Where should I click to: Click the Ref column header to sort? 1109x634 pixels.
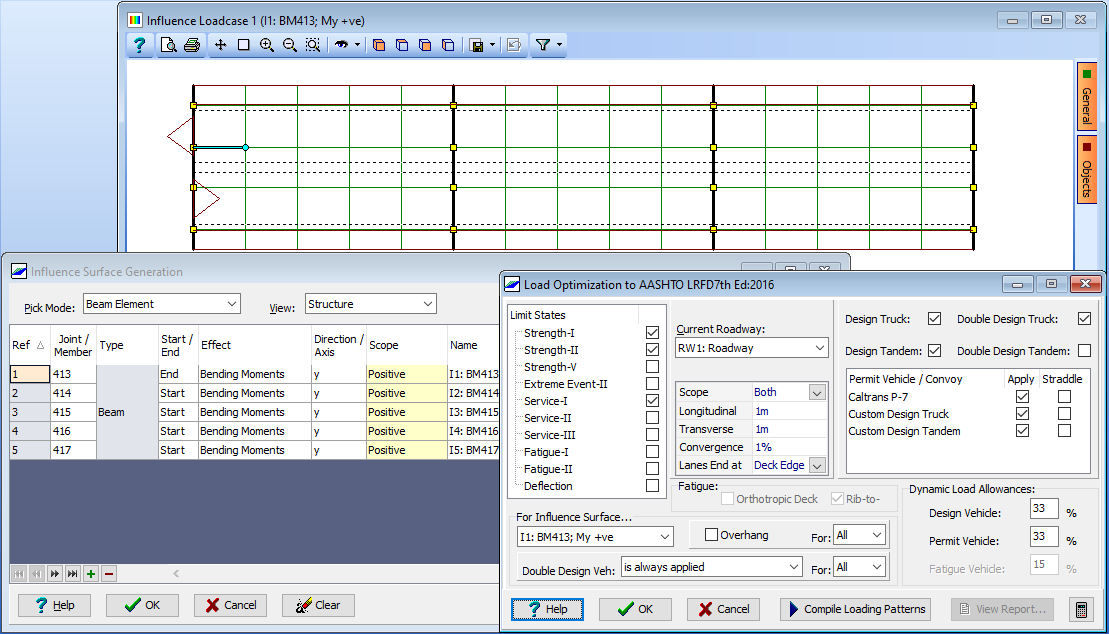(30, 345)
